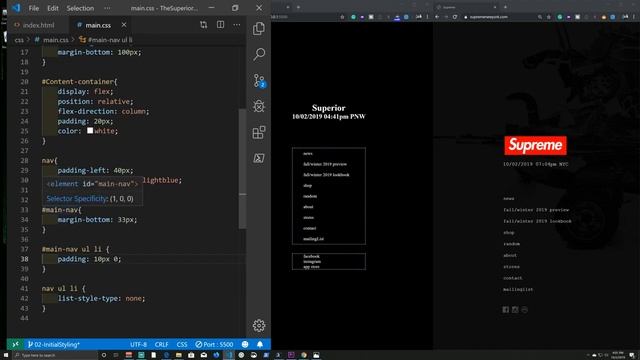This screenshot has height=360, width=640.
Task: Click the white color swatch on line 25
Action: pos(90,131)
